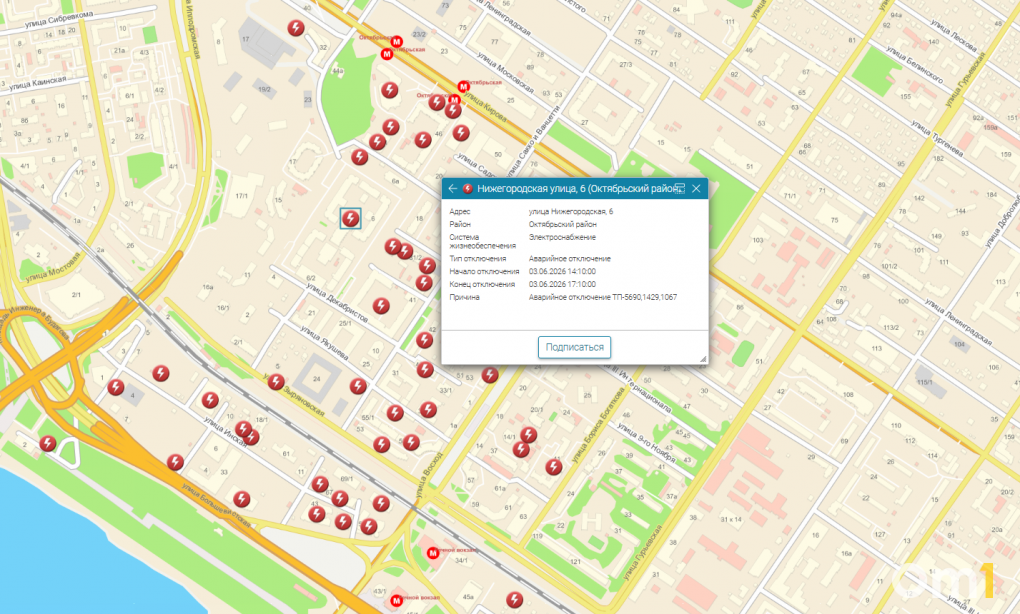The height and width of the screenshot is (614, 1020).
Task: Select outage marker near riverside building 2
Action: tap(47, 444)
